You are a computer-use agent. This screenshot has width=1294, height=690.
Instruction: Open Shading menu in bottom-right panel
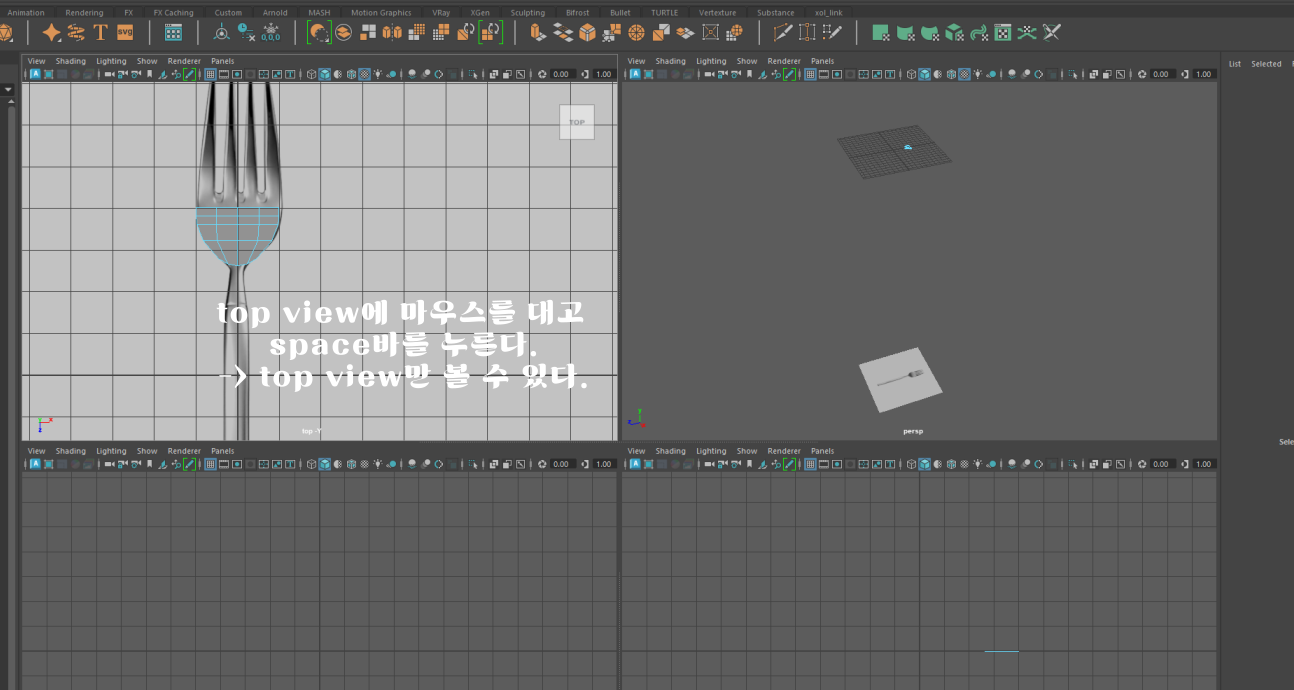pos(670,451)
